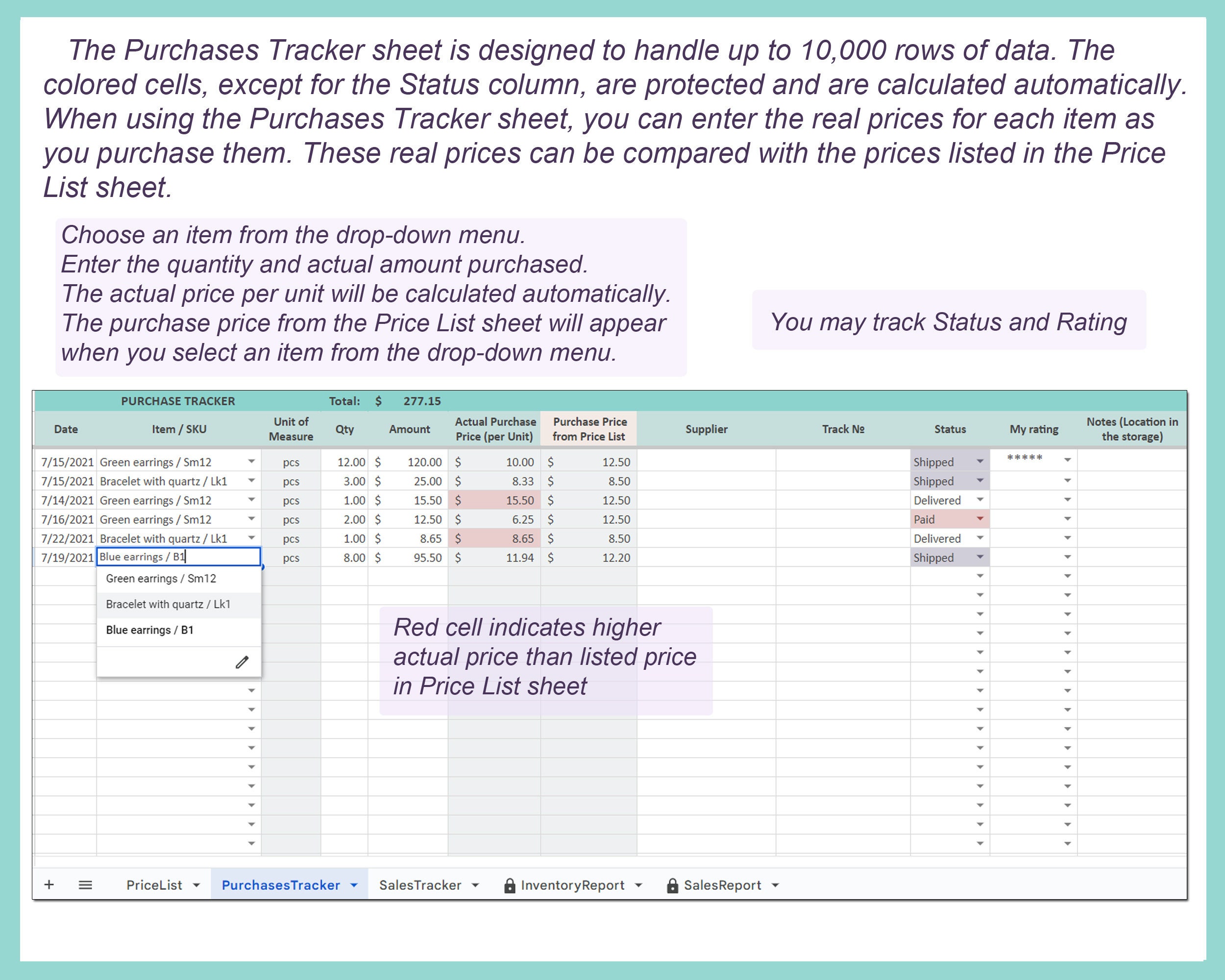Click the Blue earrings / B1 input cell
Image resolution: width=1225 pixels, height=980 pixels.
coord(178,557)
